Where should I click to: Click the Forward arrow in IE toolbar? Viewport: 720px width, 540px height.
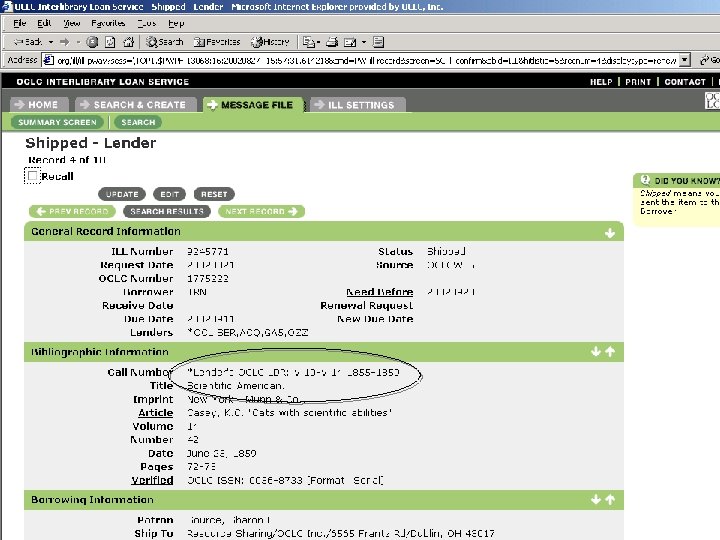pos(64,42)
